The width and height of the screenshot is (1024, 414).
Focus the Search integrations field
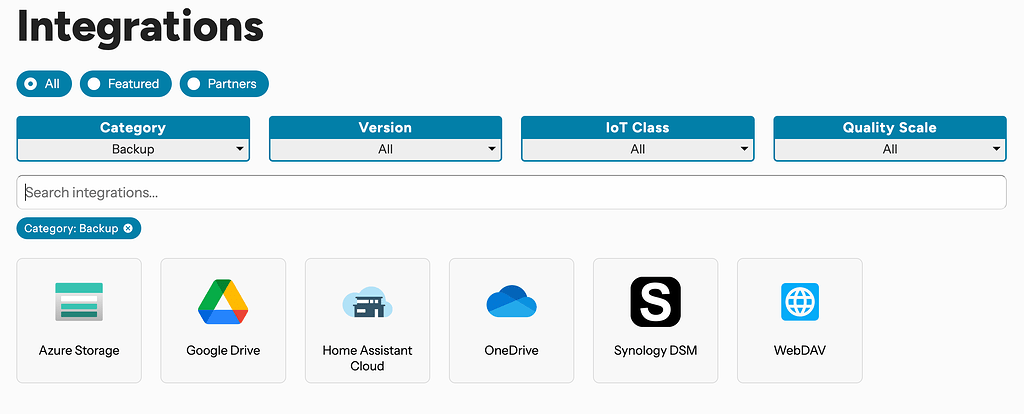(x=511, y=193)
